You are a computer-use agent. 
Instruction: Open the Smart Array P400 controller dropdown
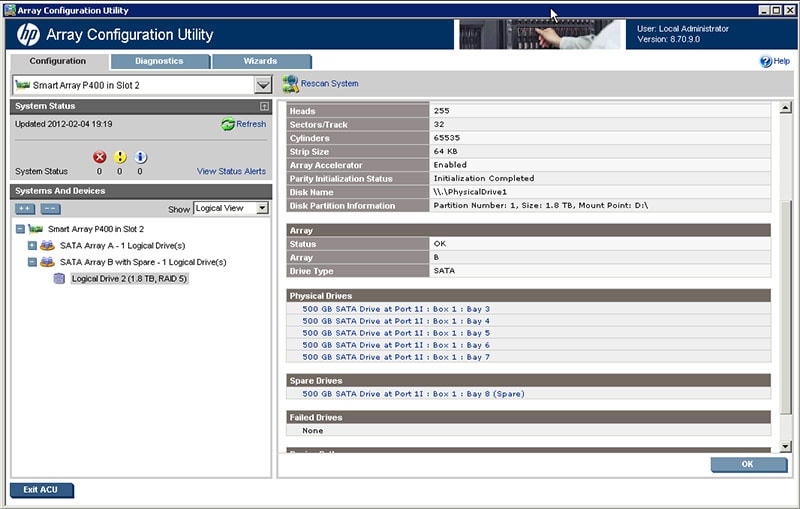(263, 86)
